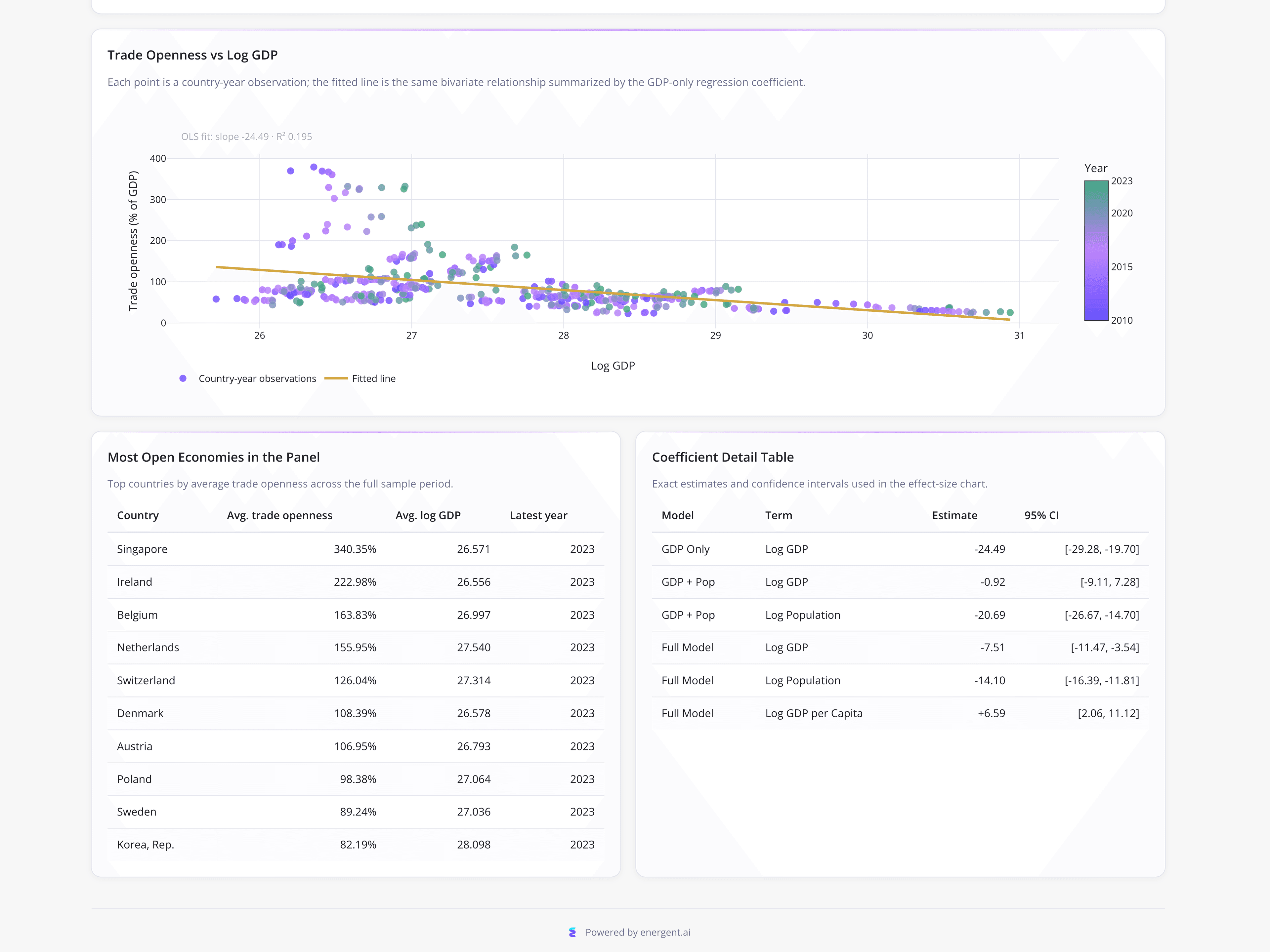Click the "Year" colorbar title
Screen dimensions: 1270x952
coord(1095,168)
